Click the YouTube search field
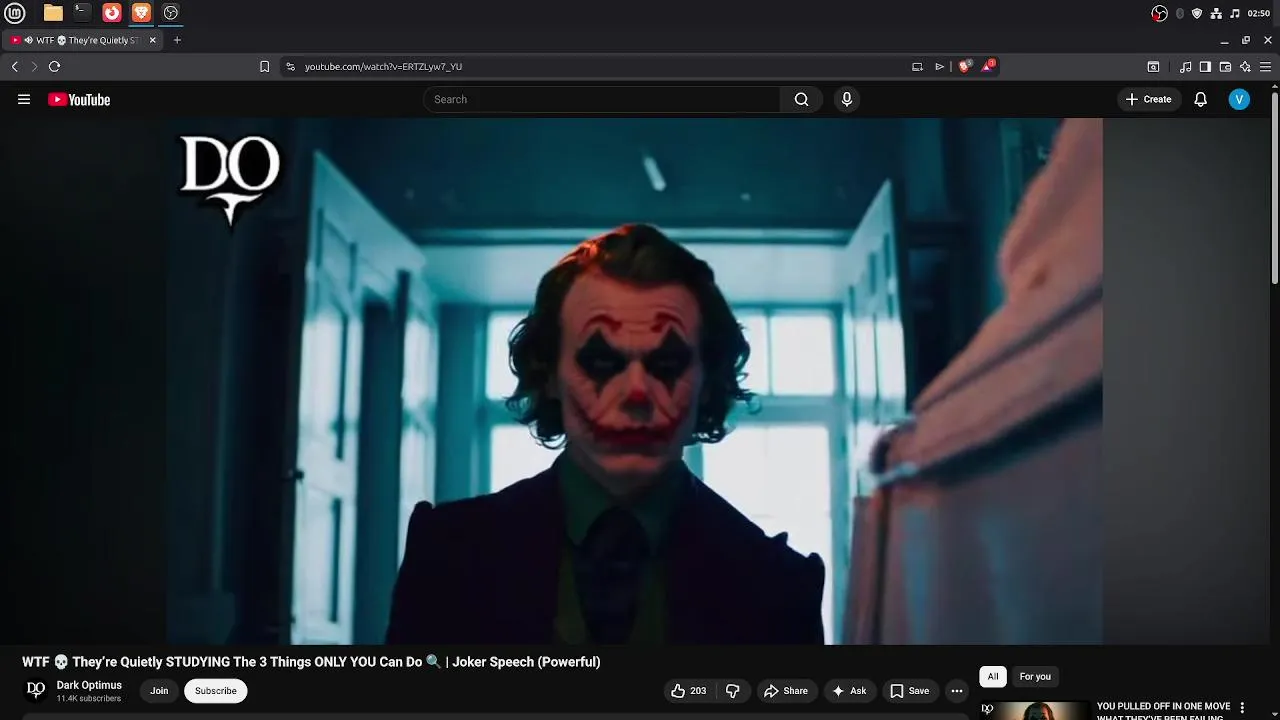This screenshot has width=1280, height=720. 601,99
